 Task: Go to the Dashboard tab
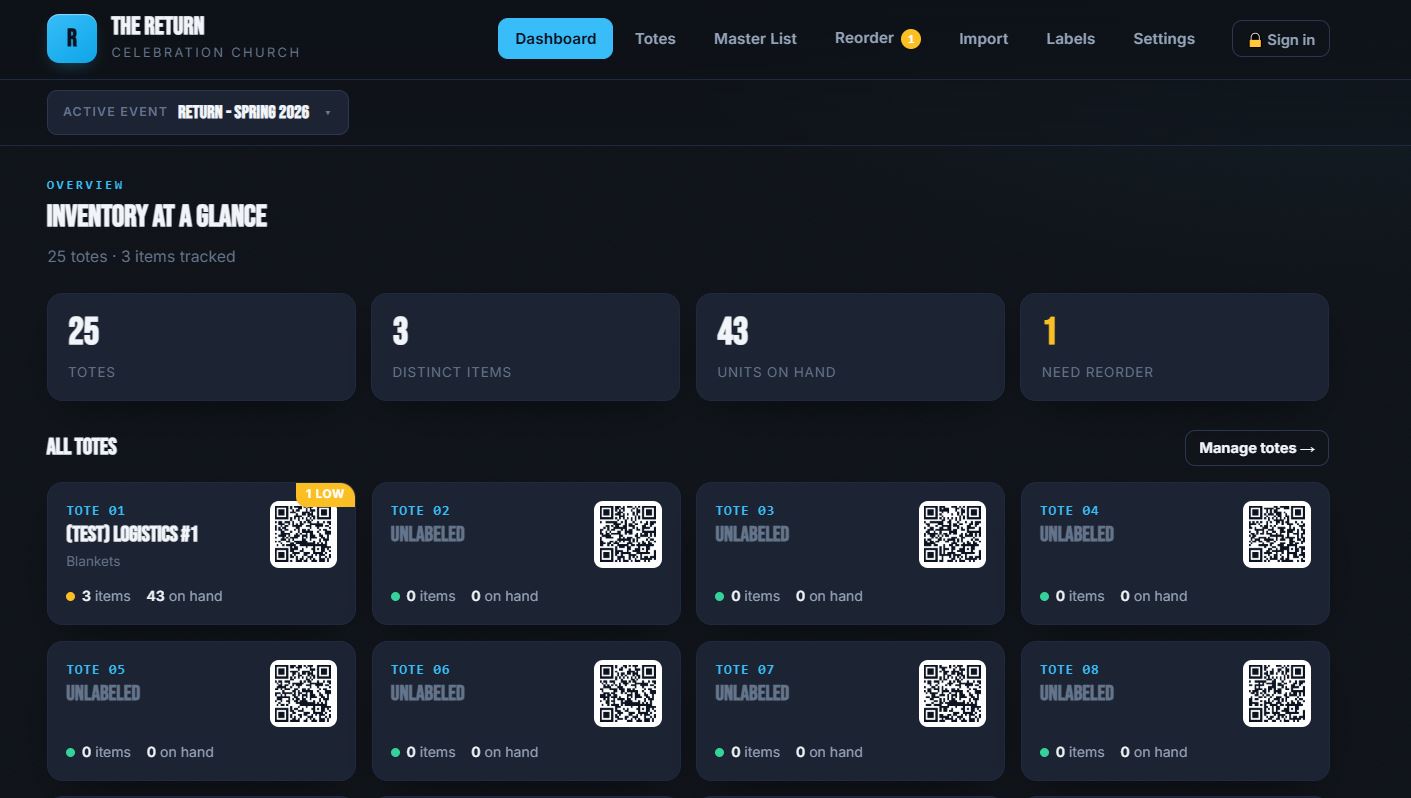[x=555, y=39]
